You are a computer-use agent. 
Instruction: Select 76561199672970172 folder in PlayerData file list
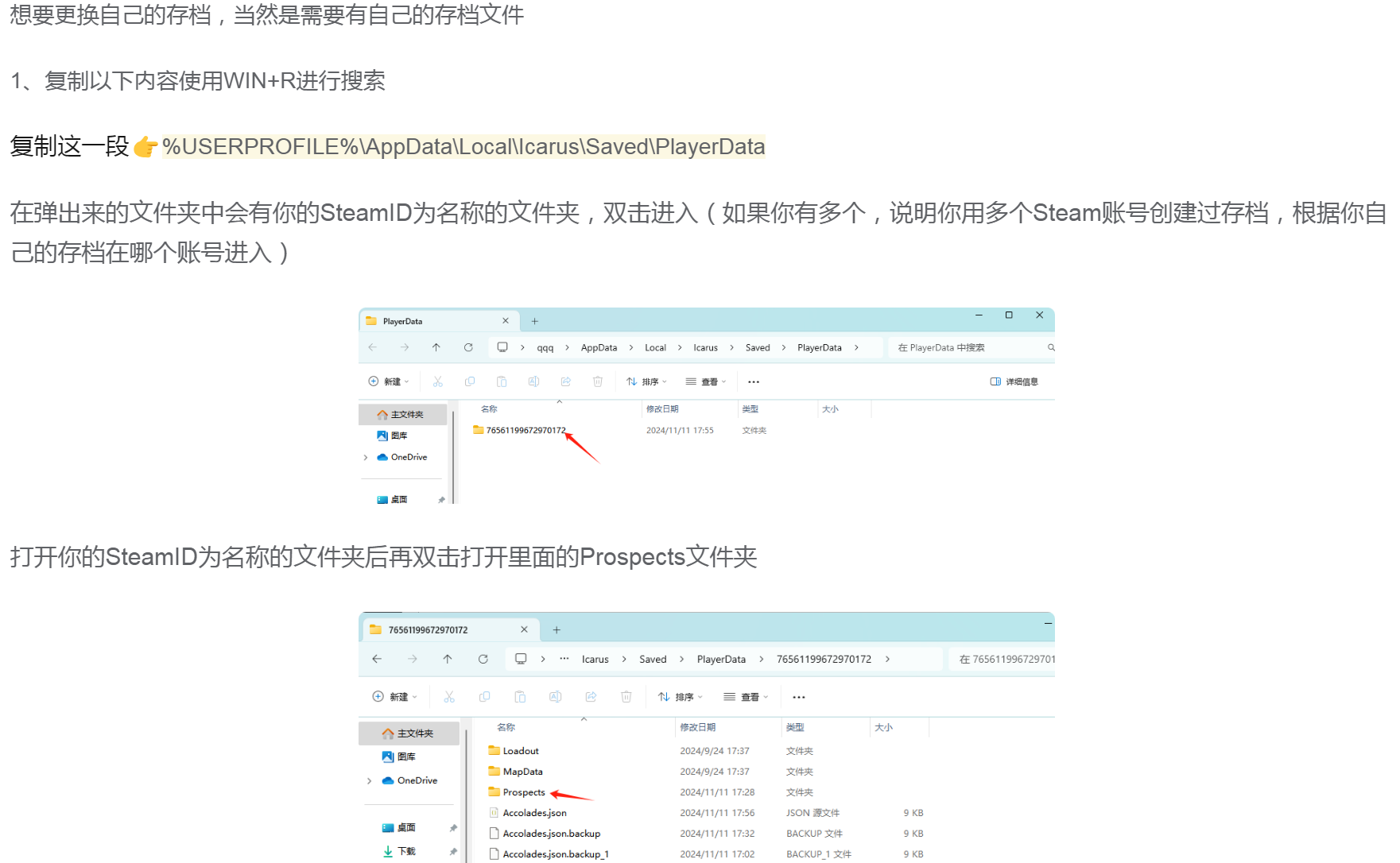(519, 430)
